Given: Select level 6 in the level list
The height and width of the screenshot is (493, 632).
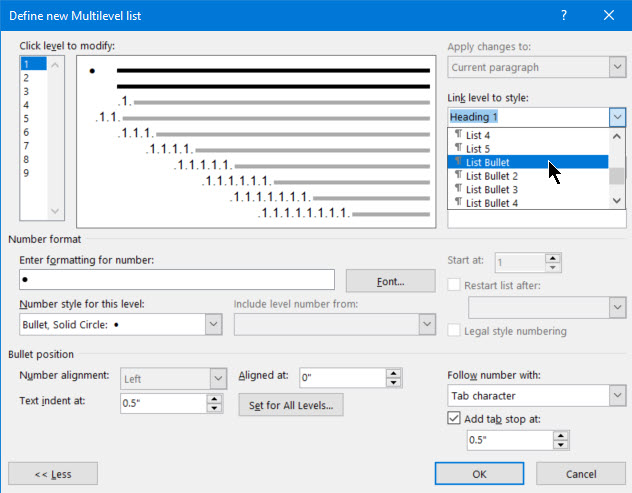Looking at the screenshot, I should (34, 132).
